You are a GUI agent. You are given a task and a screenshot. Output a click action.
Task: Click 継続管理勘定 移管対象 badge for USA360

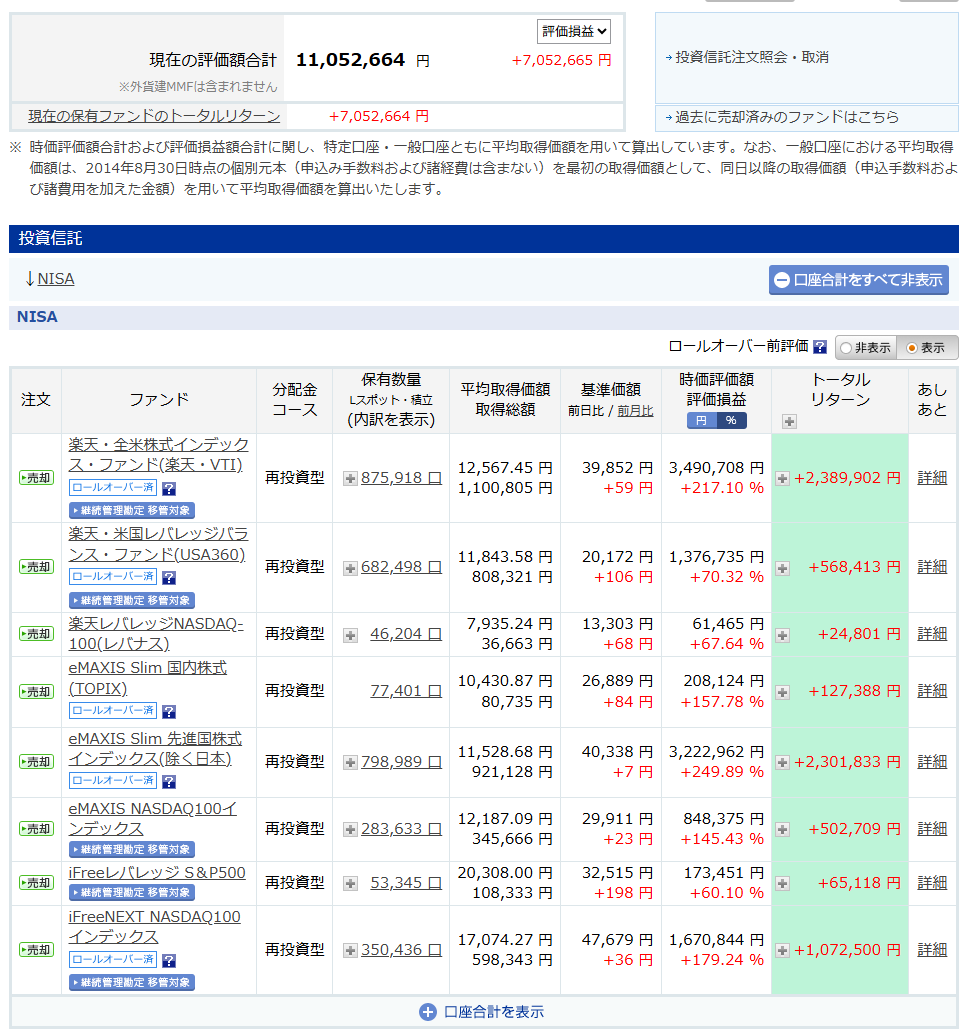pos(132,601)
